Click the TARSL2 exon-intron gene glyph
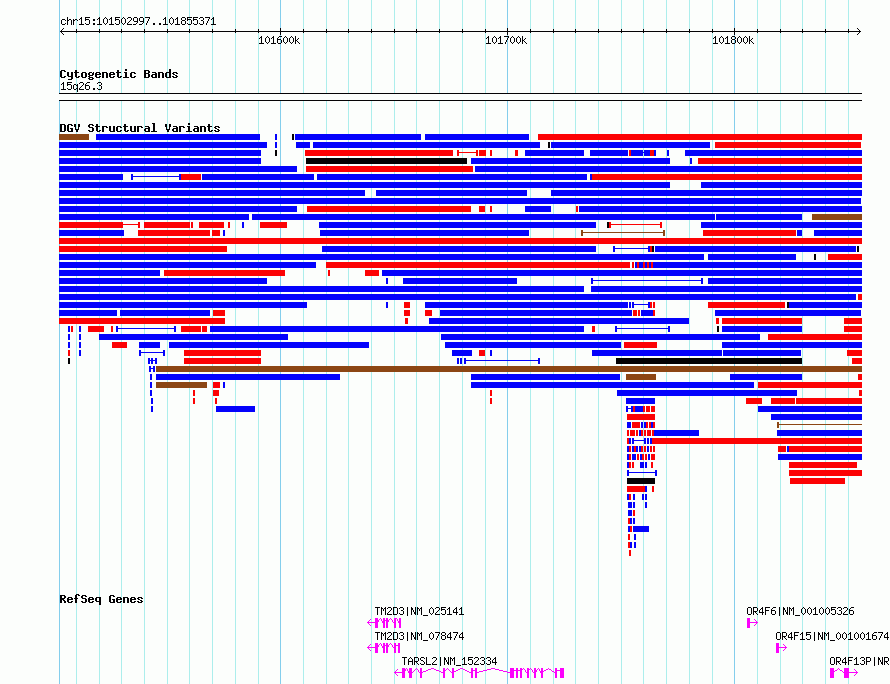890x684 pixels. pyautogui.click(x=479, y=673)
